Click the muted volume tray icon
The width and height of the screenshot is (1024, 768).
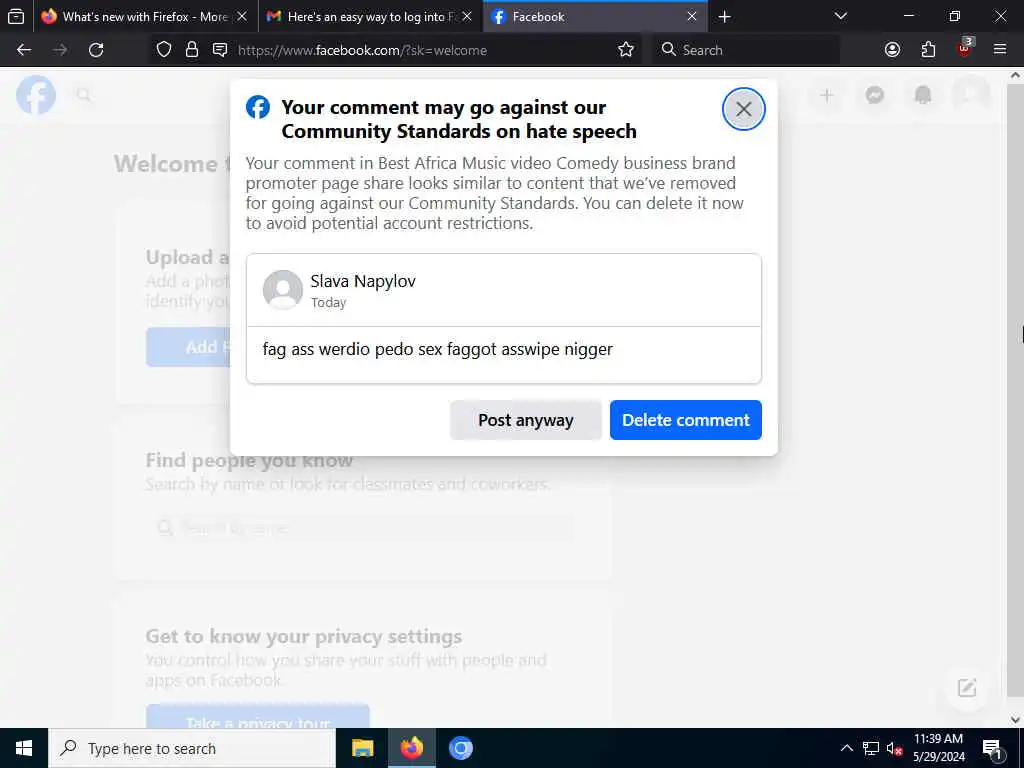point(895,748)
